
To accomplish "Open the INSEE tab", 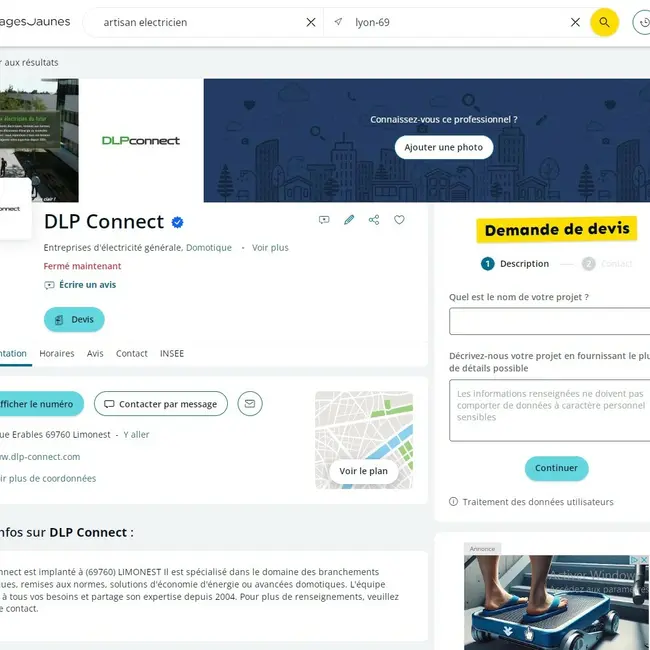I will (172, 354).
